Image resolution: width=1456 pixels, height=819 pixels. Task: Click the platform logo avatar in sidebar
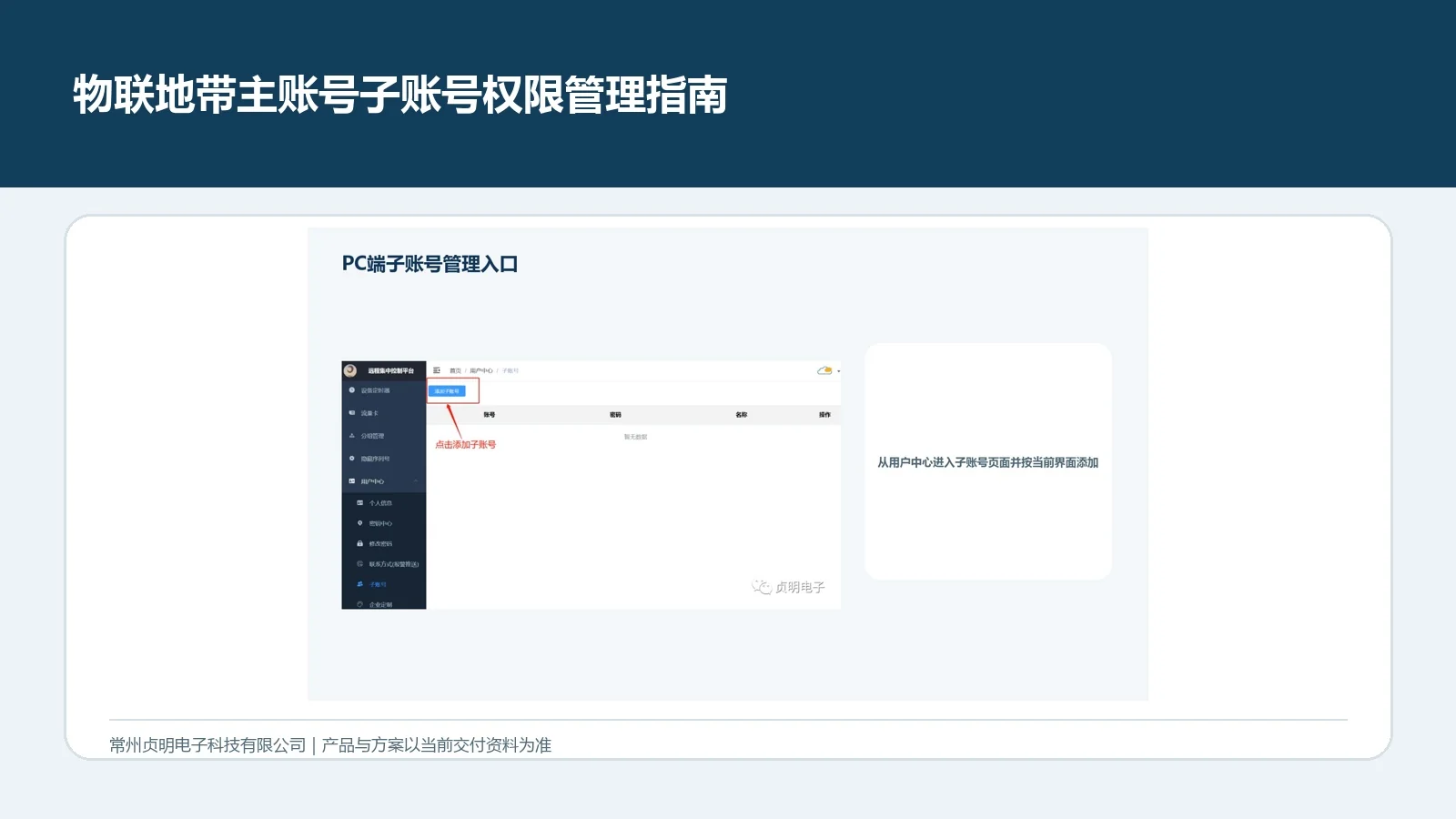pos(350,370)
